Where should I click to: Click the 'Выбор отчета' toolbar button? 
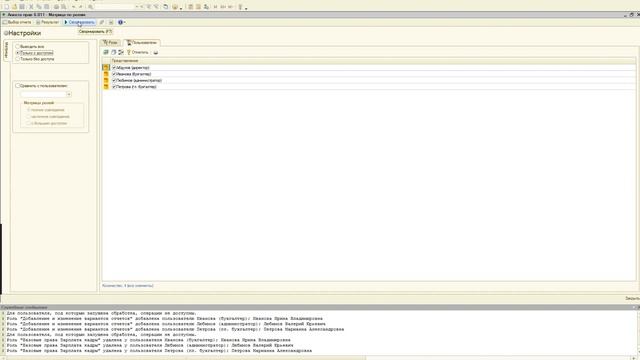(17, 22)
